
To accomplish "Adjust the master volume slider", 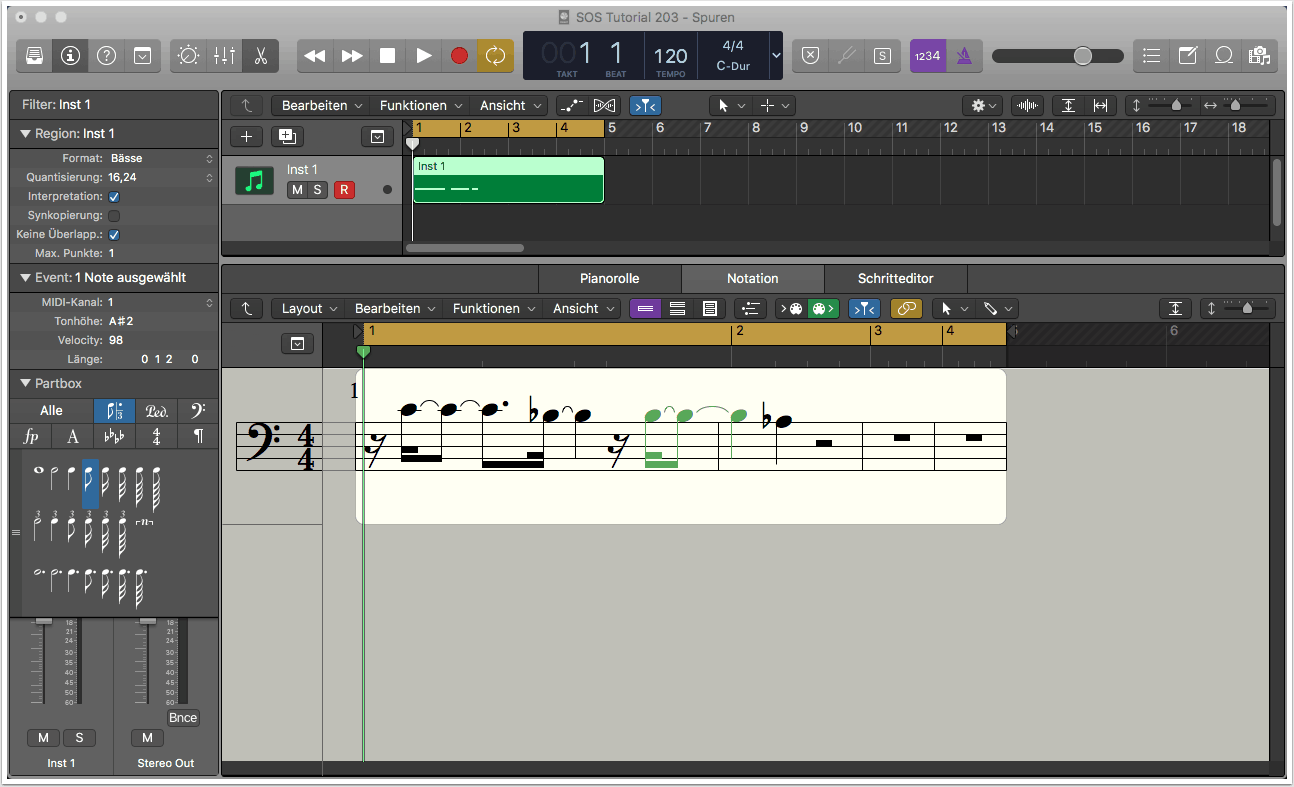I will (1083, 56).
